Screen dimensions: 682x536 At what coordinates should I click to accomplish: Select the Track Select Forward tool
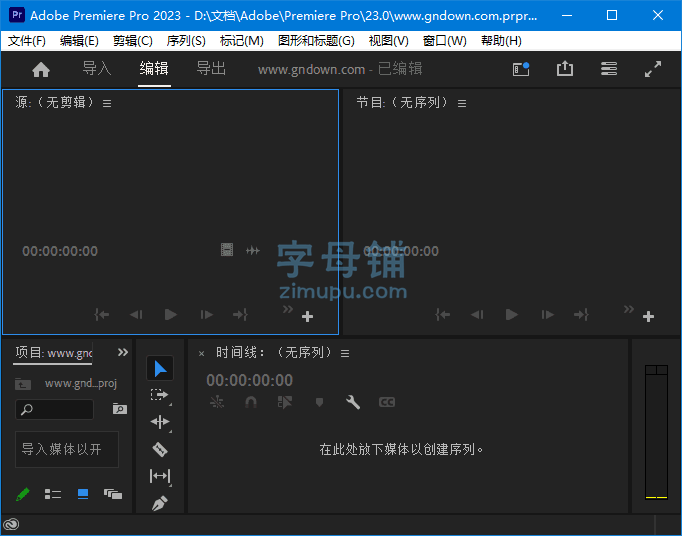click(160, 395)
